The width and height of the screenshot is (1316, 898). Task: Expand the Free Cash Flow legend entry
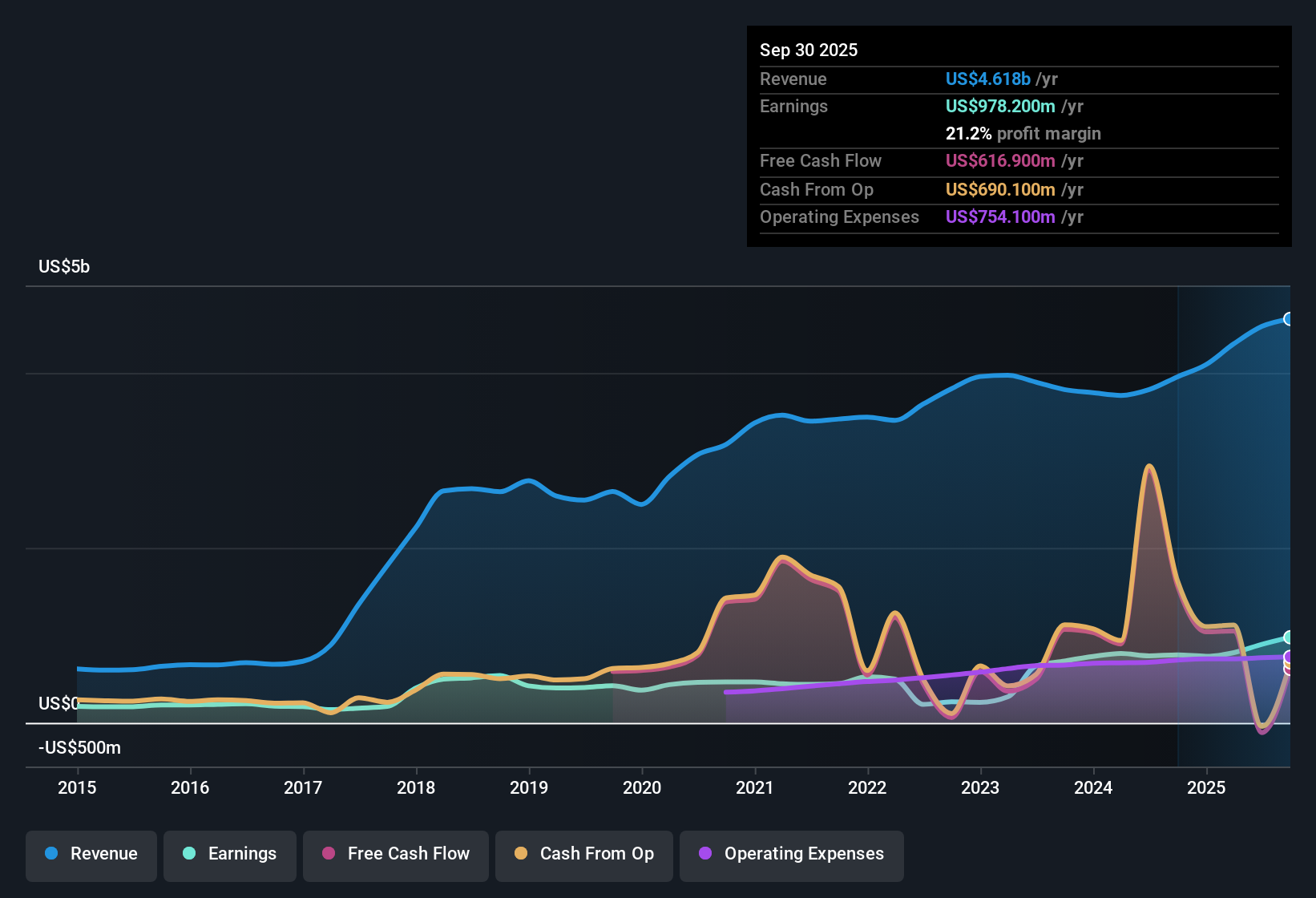[x=395, y=854]
